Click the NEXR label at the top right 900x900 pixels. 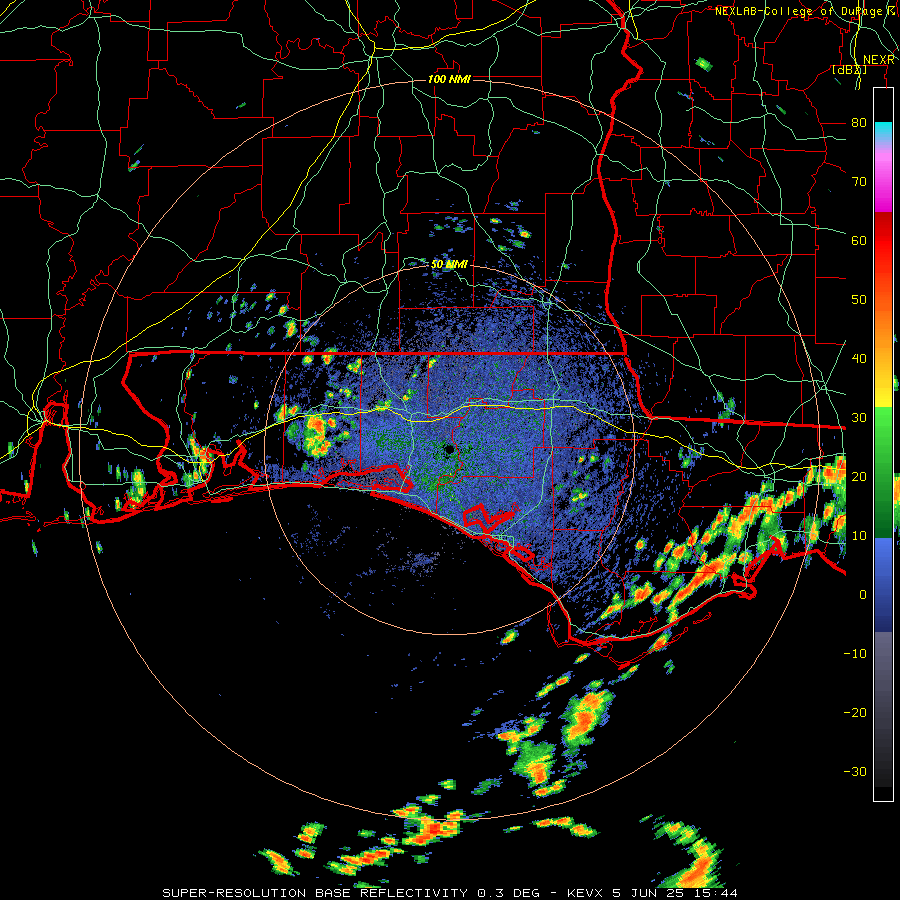click(879, 60)
